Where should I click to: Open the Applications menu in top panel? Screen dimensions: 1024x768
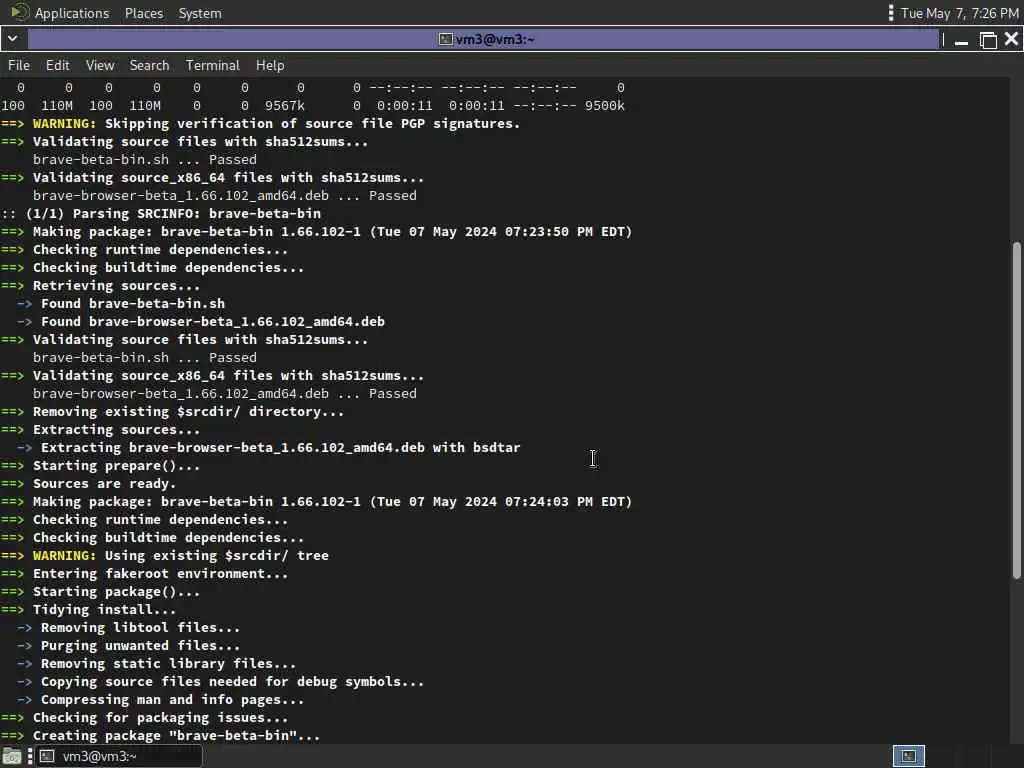(72, 13)
